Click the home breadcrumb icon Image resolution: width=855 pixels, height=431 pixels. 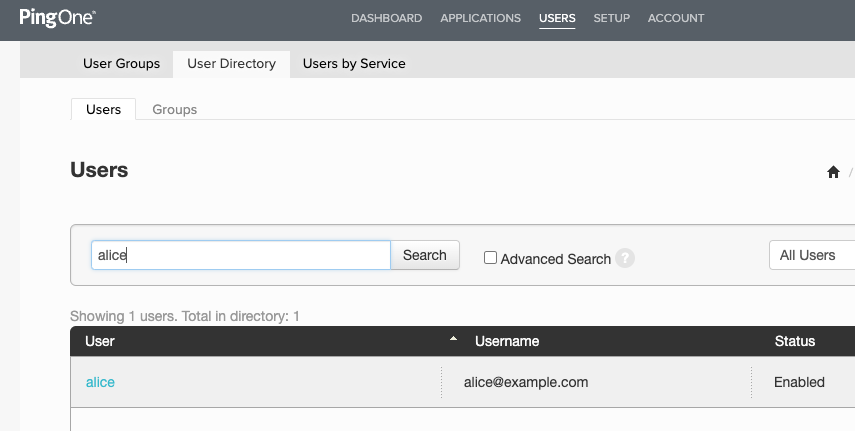coord(833,172)
